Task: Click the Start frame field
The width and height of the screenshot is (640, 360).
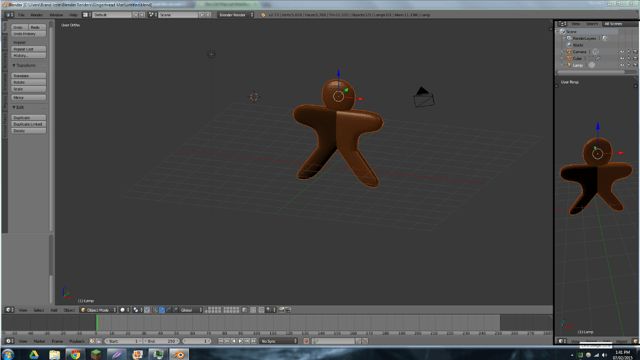Action: [x=124, y=341]
